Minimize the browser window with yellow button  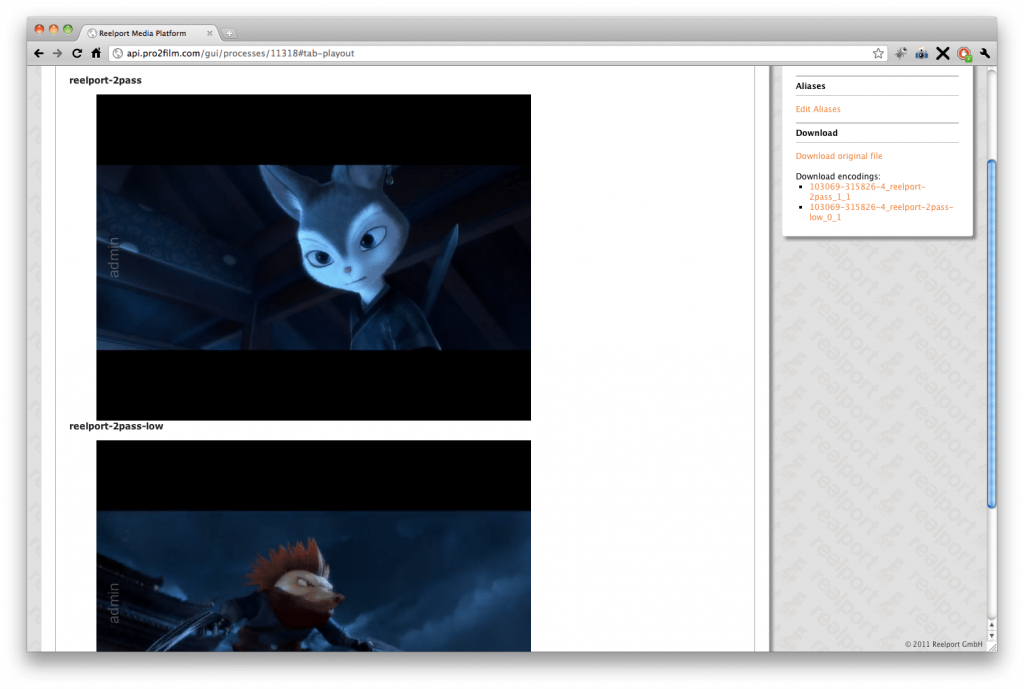54,29
